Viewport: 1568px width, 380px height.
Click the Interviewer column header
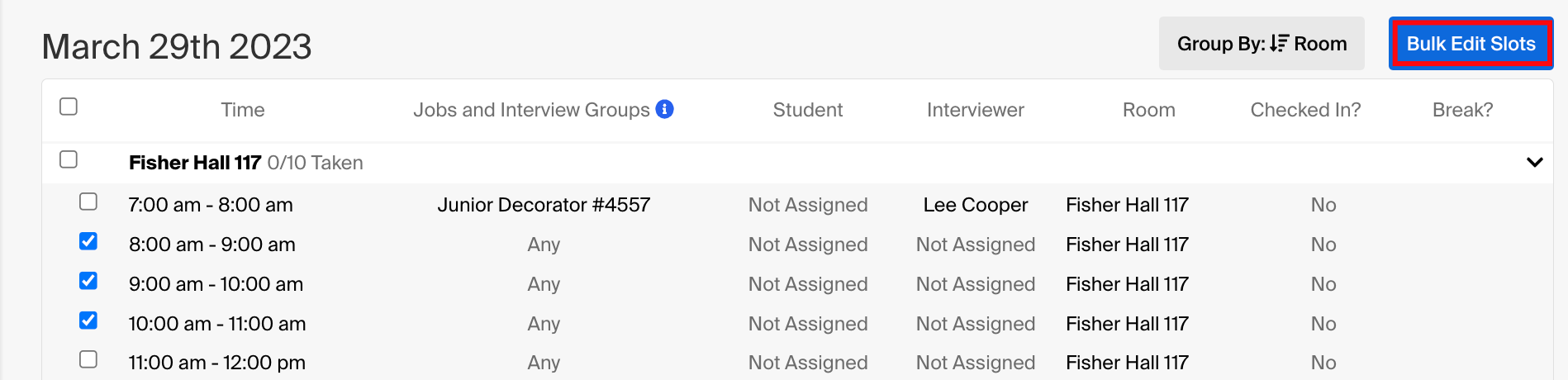click(976, 110)
